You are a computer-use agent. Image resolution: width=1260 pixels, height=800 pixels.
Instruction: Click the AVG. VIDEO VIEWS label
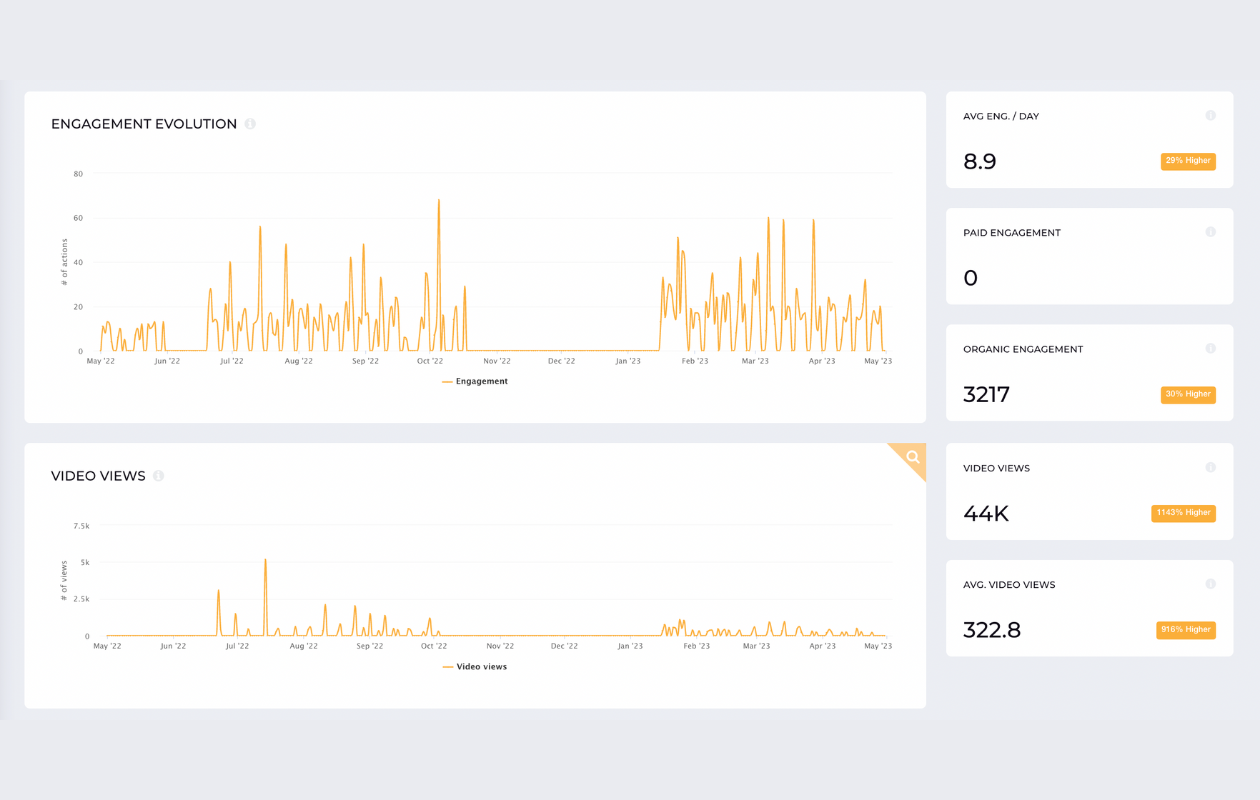[1009, 585]
